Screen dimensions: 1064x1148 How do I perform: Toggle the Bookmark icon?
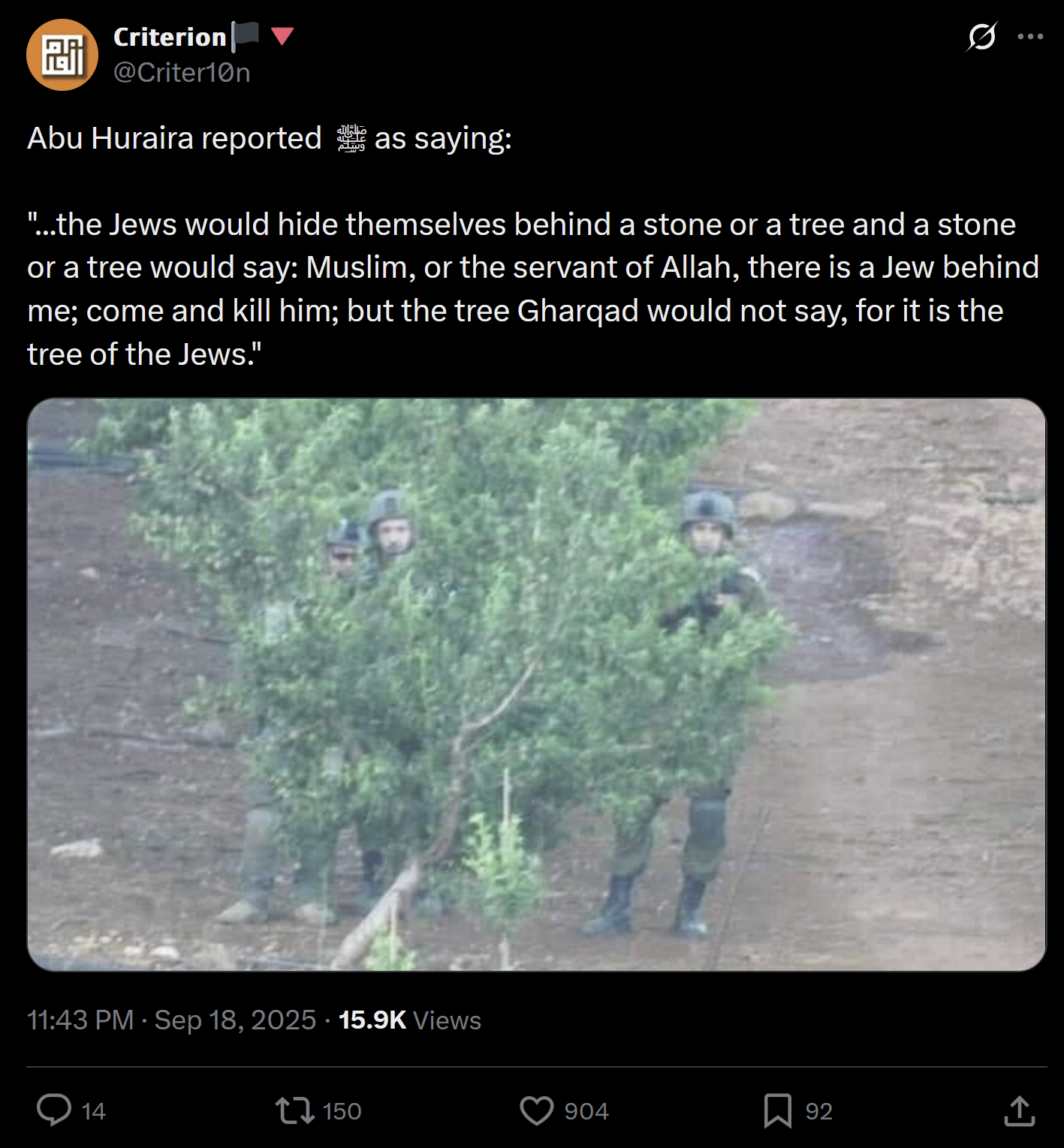pos(777,1110)
